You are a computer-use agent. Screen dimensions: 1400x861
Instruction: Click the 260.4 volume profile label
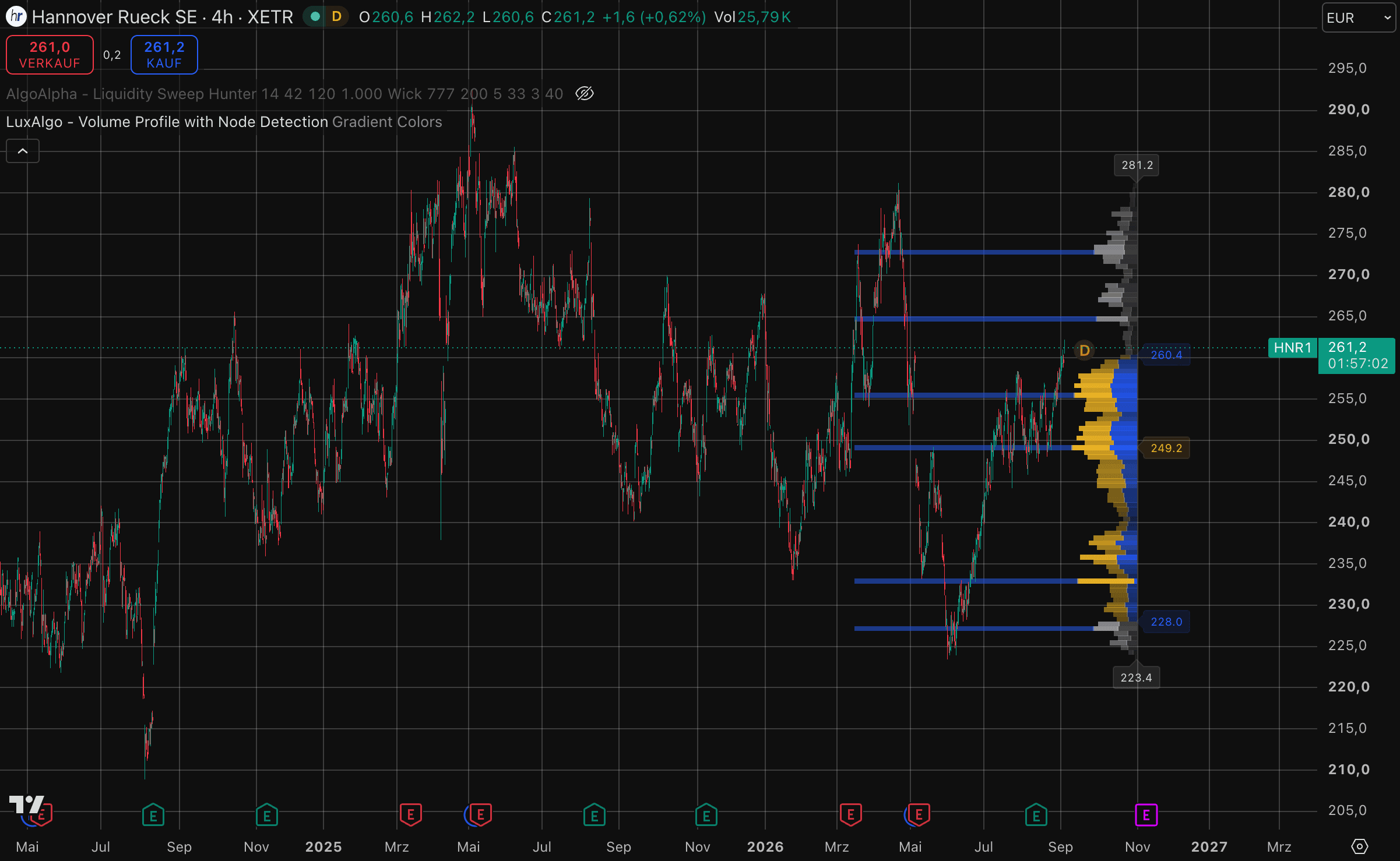[x=1166, y=355]
